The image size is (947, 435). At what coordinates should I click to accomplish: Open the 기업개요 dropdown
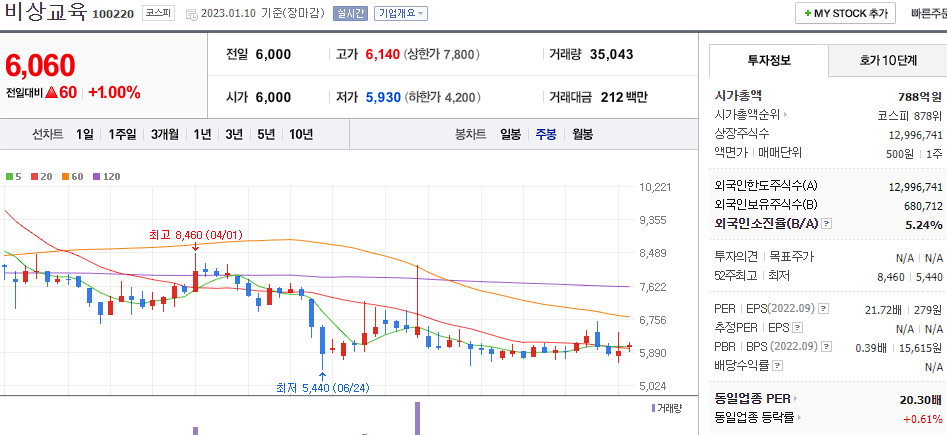coord(400,13)
